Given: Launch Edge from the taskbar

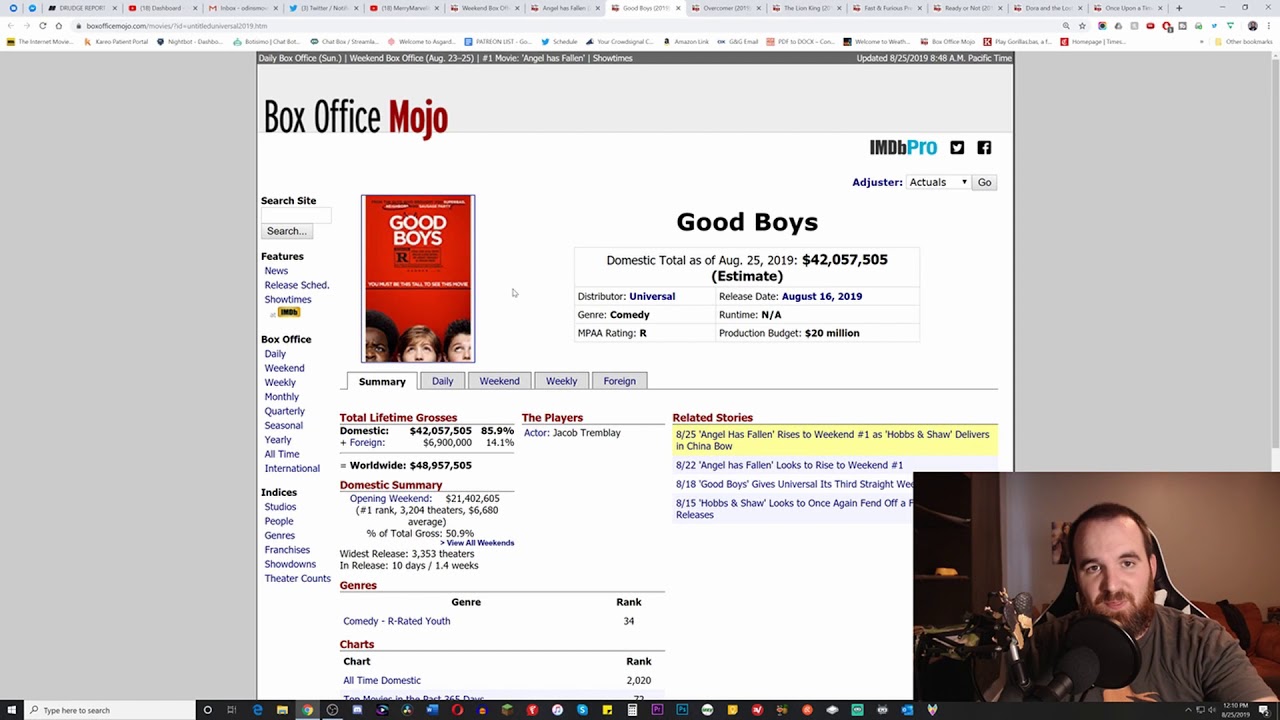Looking at the screenshot, I should pos(258,710).
